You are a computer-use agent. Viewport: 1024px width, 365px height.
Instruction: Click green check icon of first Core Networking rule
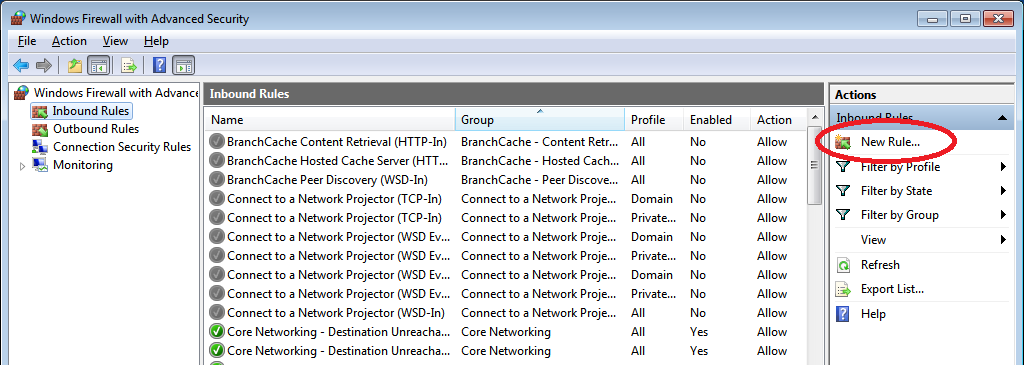pyautogui.click(x=217, y=332)
